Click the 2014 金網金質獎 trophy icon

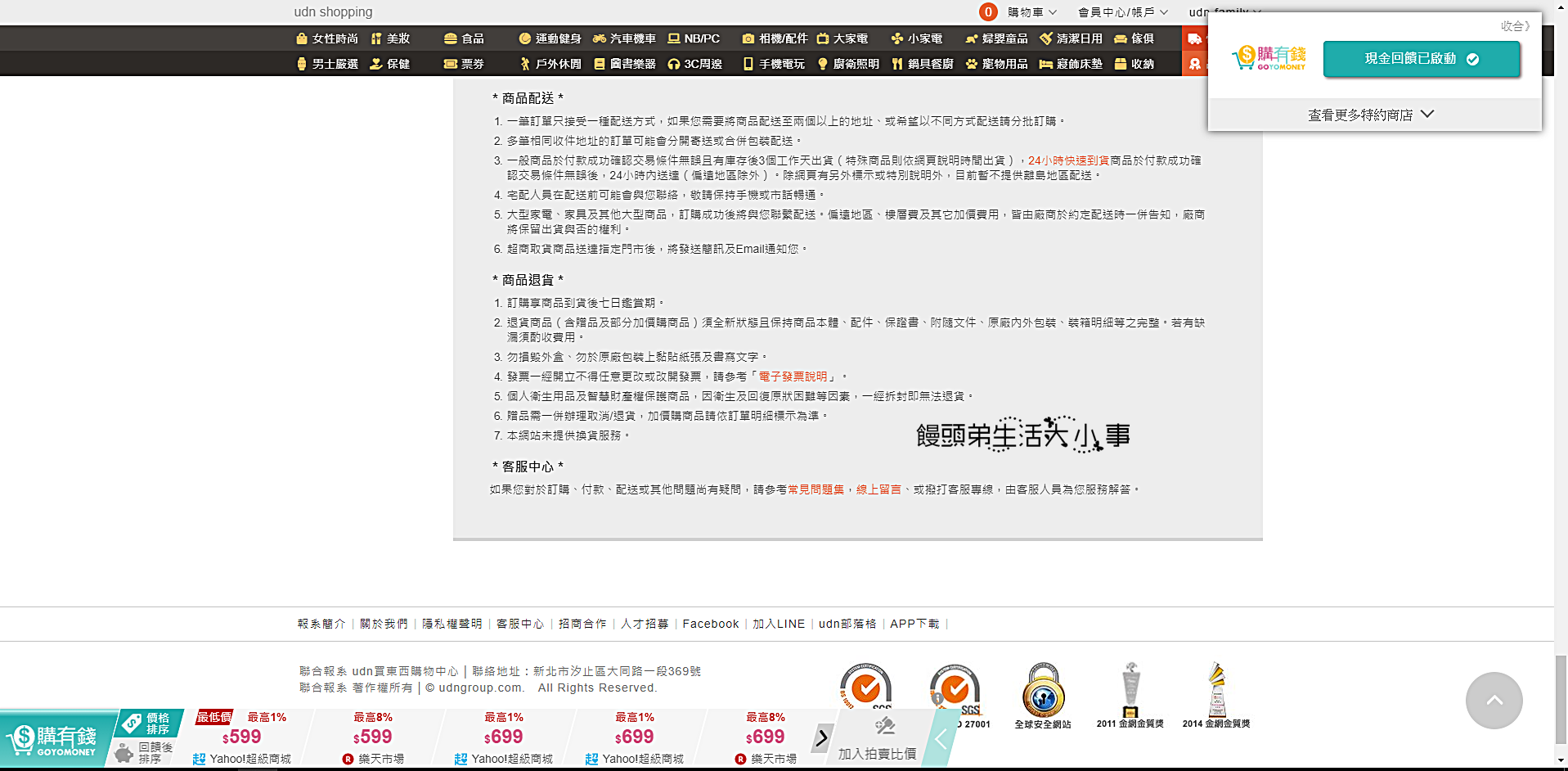tap(1216, 690)
